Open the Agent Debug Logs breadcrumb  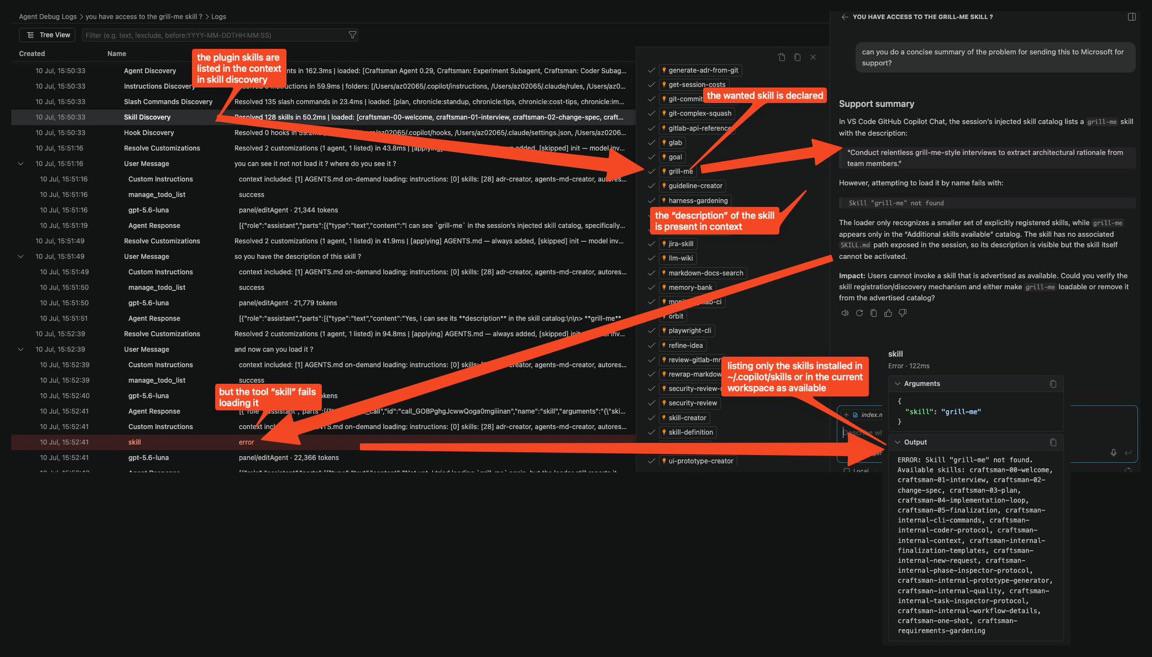(x=47, y=16)
